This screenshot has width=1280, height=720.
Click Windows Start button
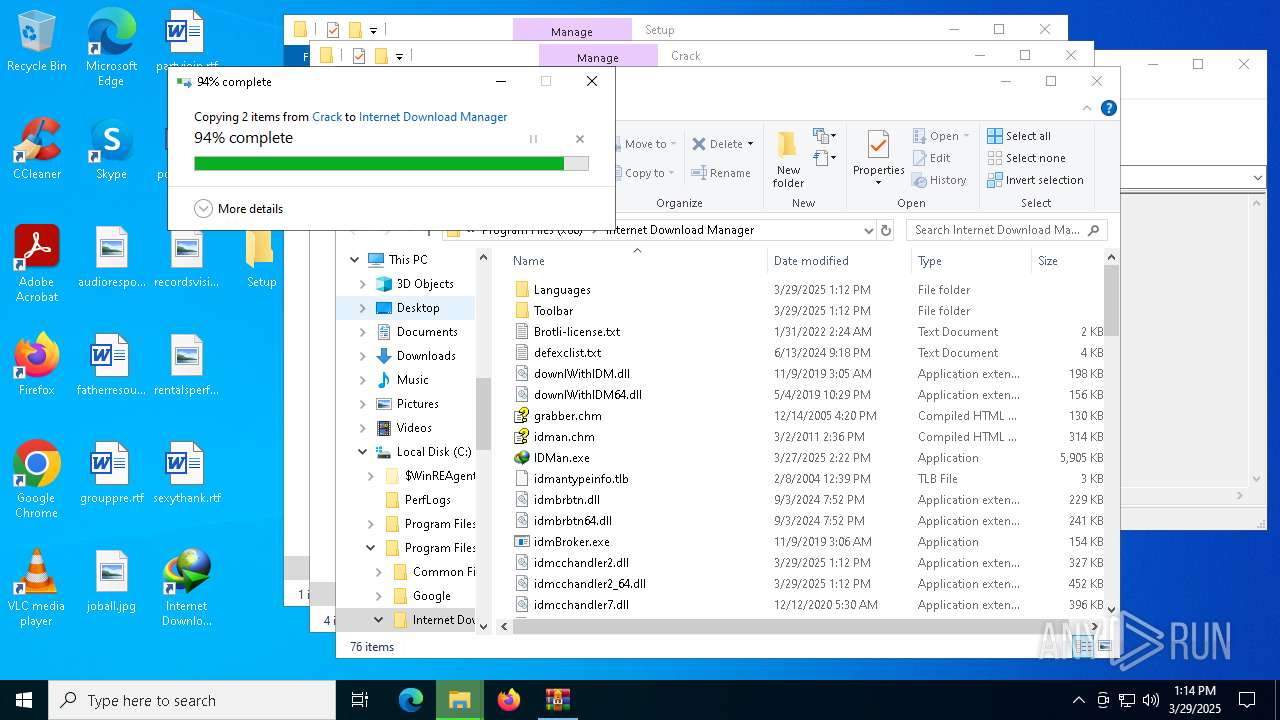(24, 700)
